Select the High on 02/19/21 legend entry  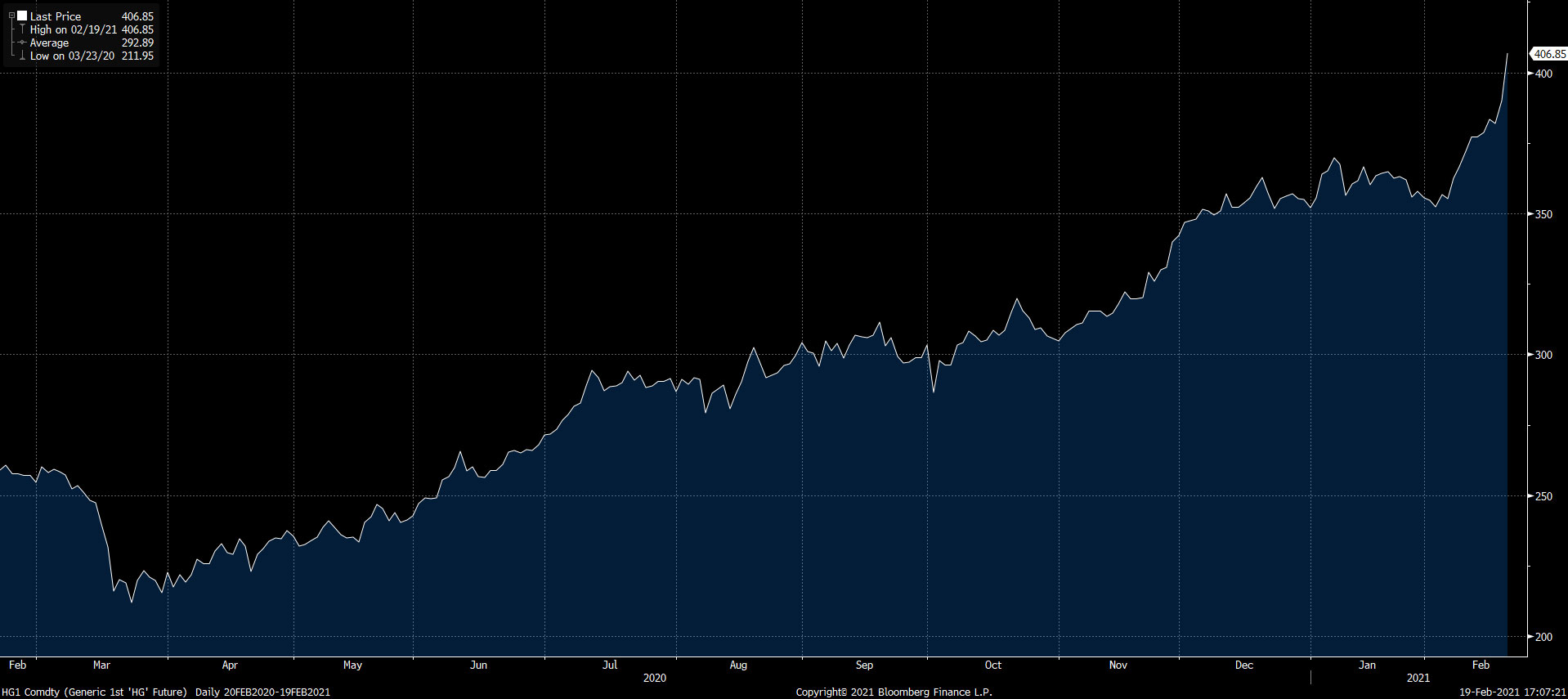74,29
